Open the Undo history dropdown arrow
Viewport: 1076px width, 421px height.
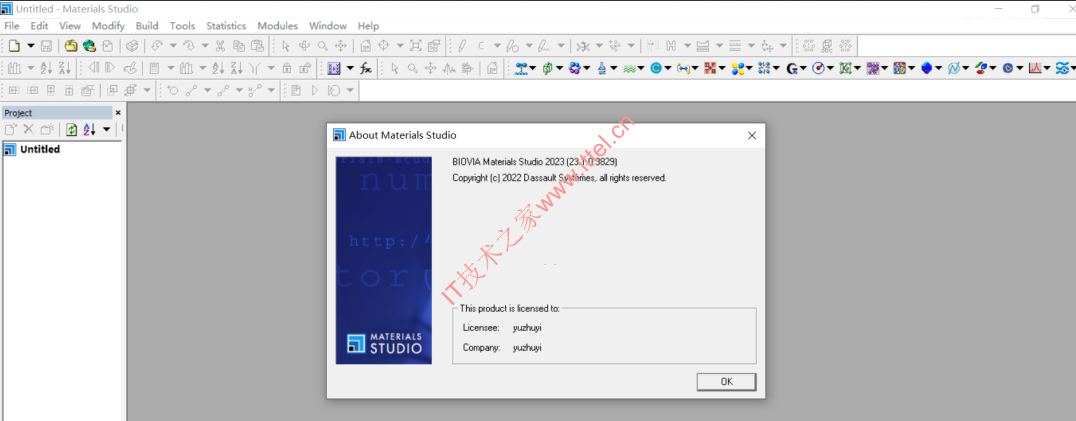point(173,46)
